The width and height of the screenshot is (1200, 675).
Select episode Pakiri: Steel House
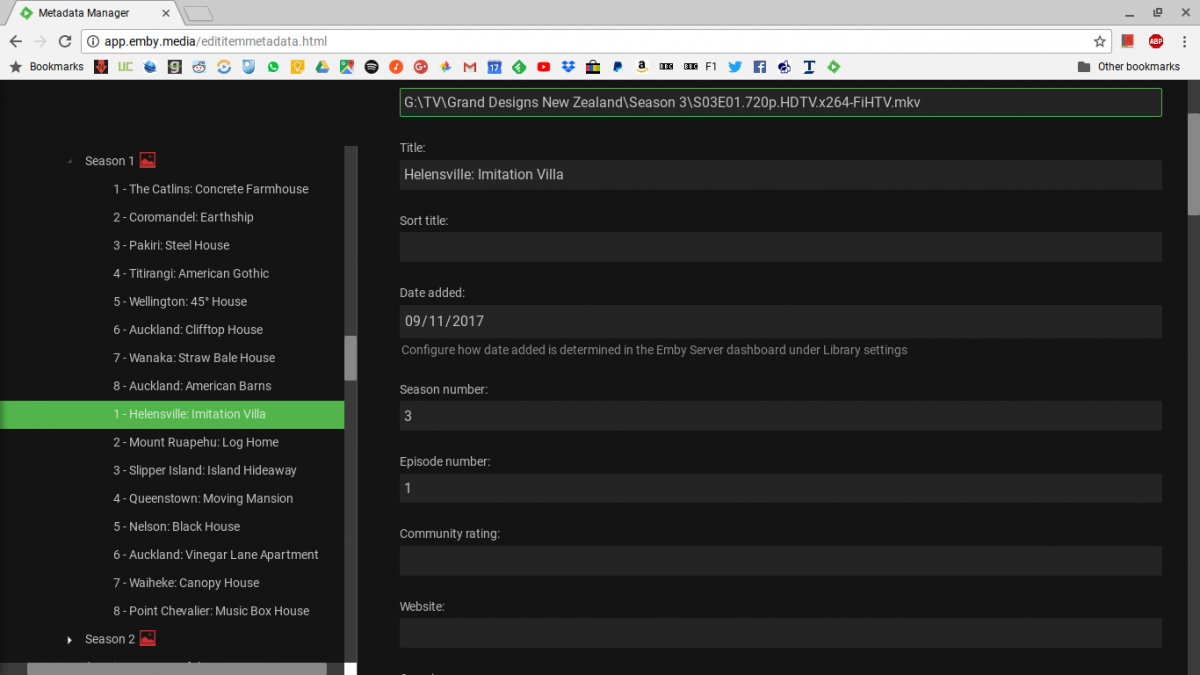tap(171, 245)
